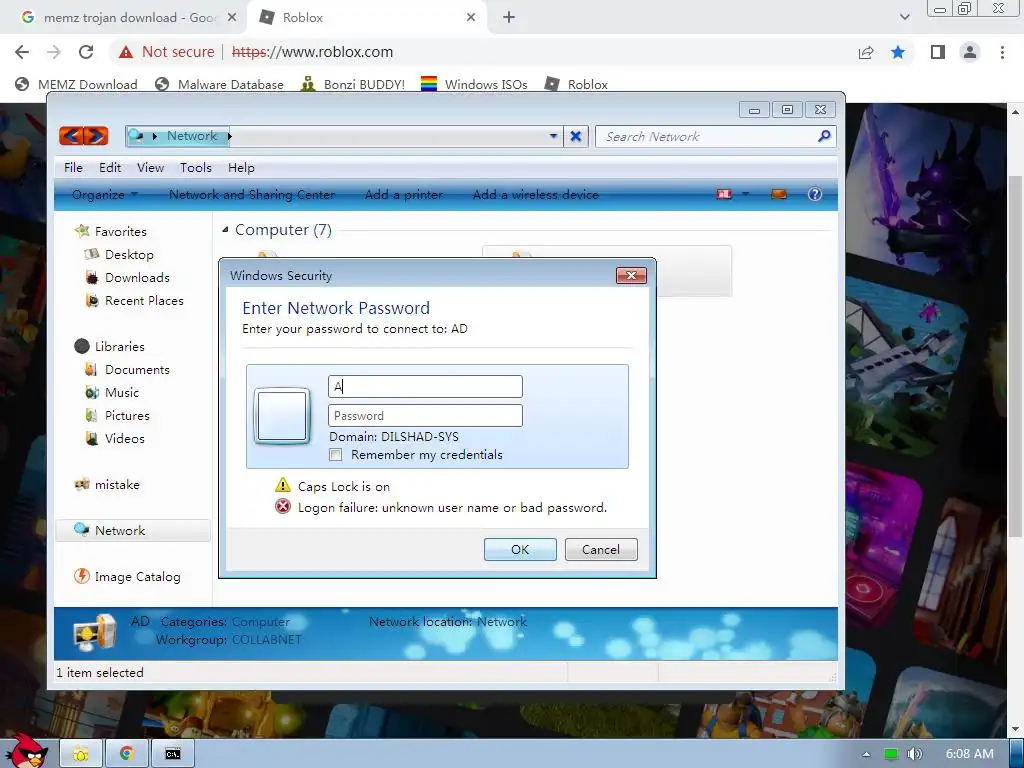1024x768 pixels.
Task: Open the Edit menu
Action: 110,168
